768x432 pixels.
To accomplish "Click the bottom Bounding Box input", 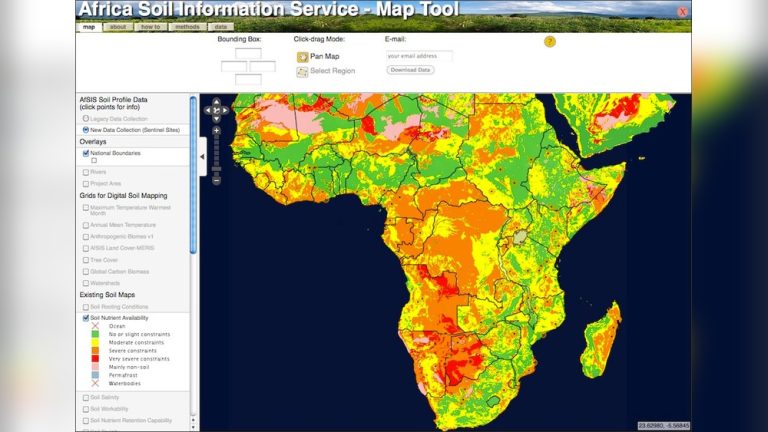I will 248,79.
